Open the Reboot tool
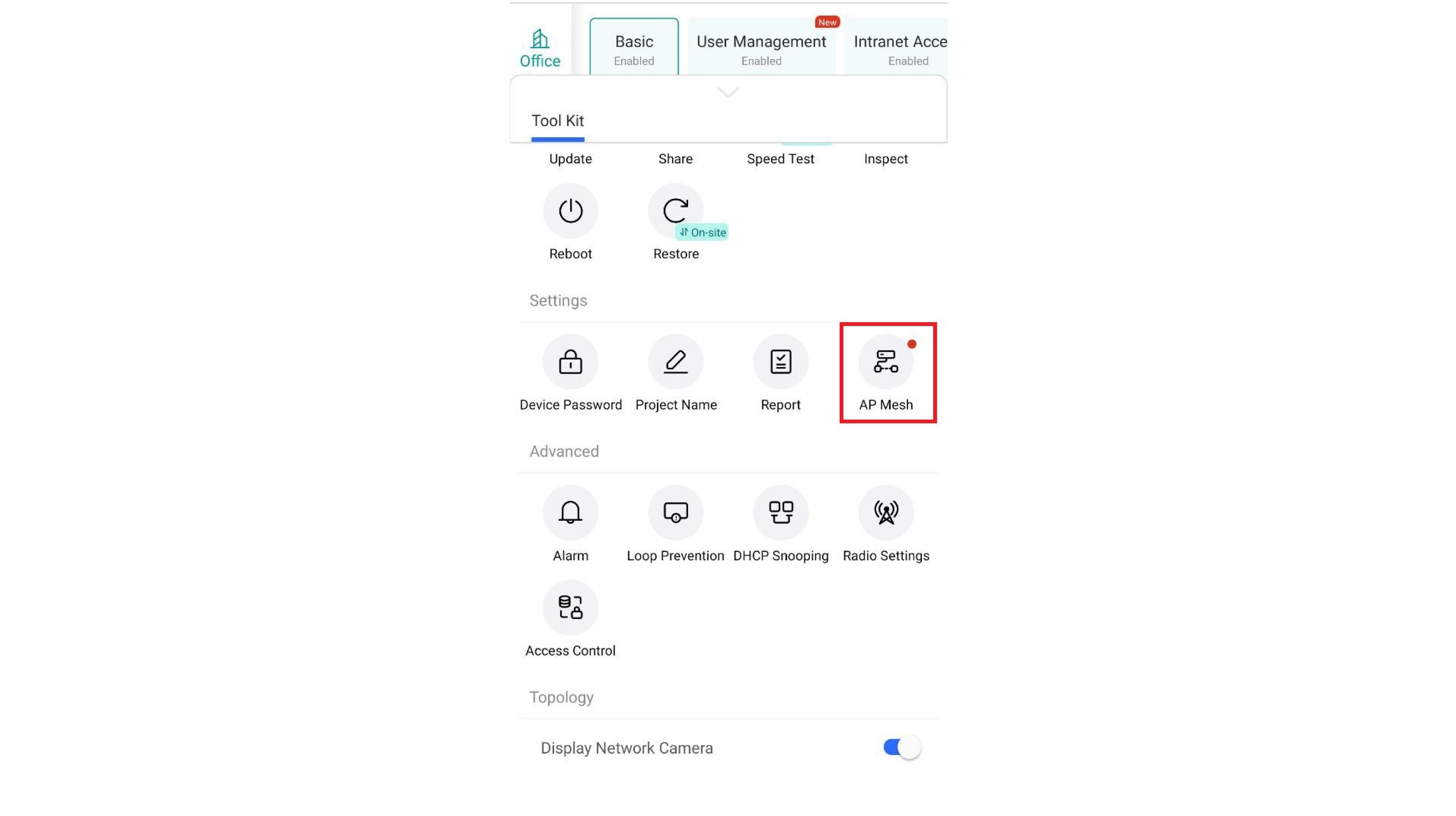1456x816 pixels. pos(570,210)
